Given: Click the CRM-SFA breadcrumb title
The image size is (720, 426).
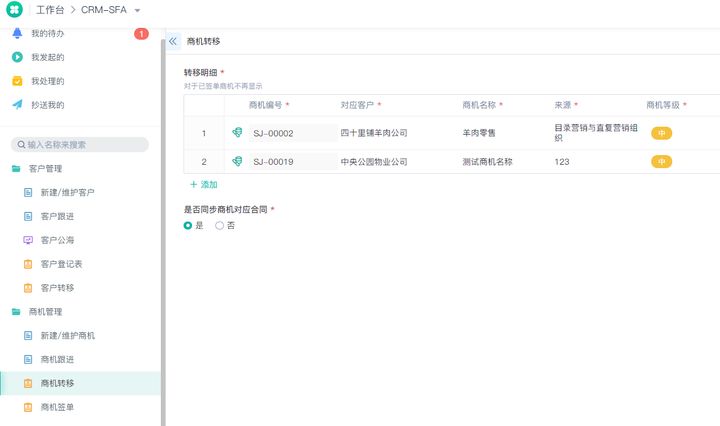Looking at the screenshot, I should coord(104,10).
